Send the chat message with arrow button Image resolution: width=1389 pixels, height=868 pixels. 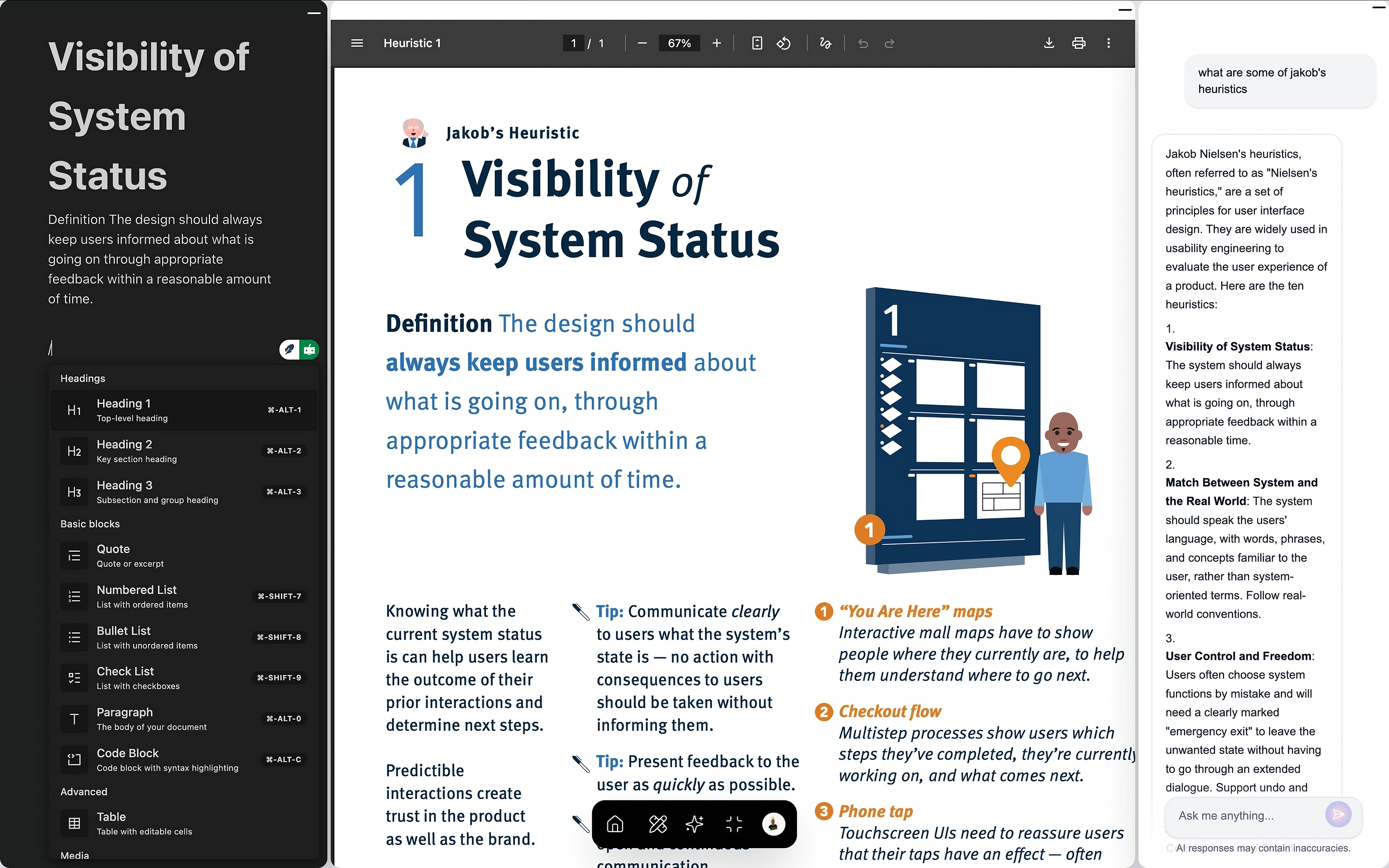pos(1338,814)
